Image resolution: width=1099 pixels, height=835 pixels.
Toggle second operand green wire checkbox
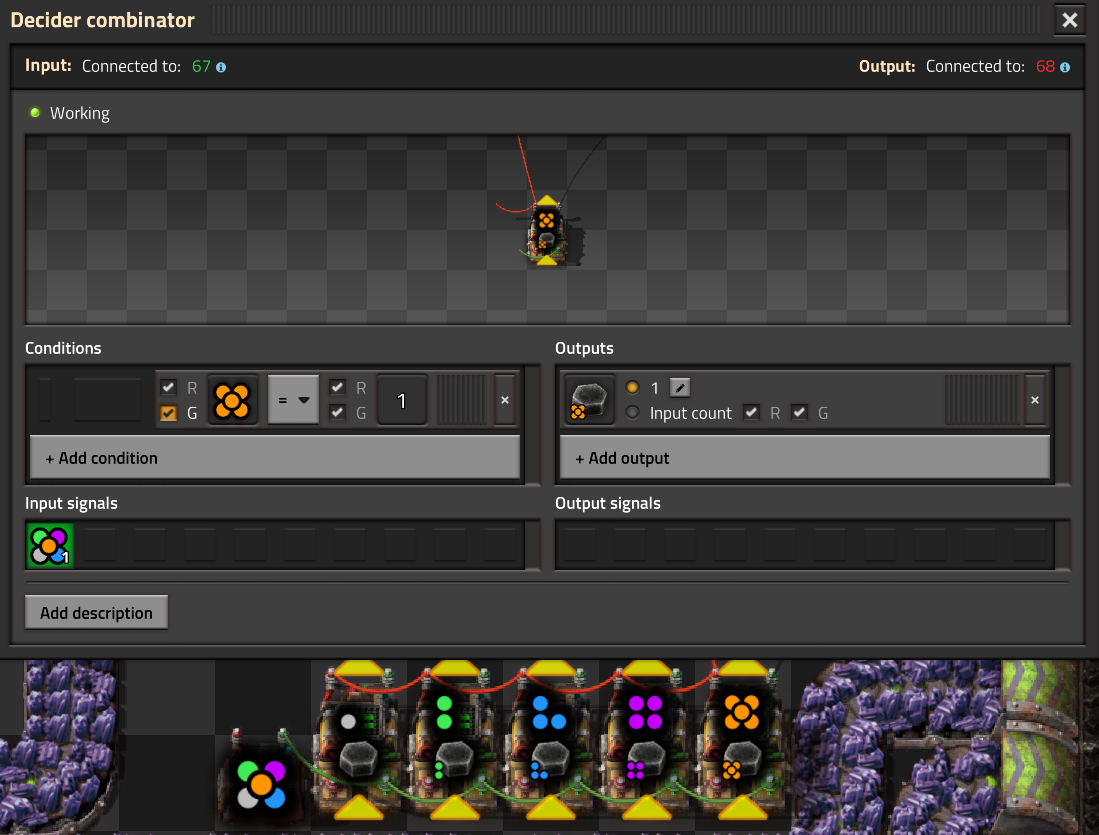click(337, 412)
